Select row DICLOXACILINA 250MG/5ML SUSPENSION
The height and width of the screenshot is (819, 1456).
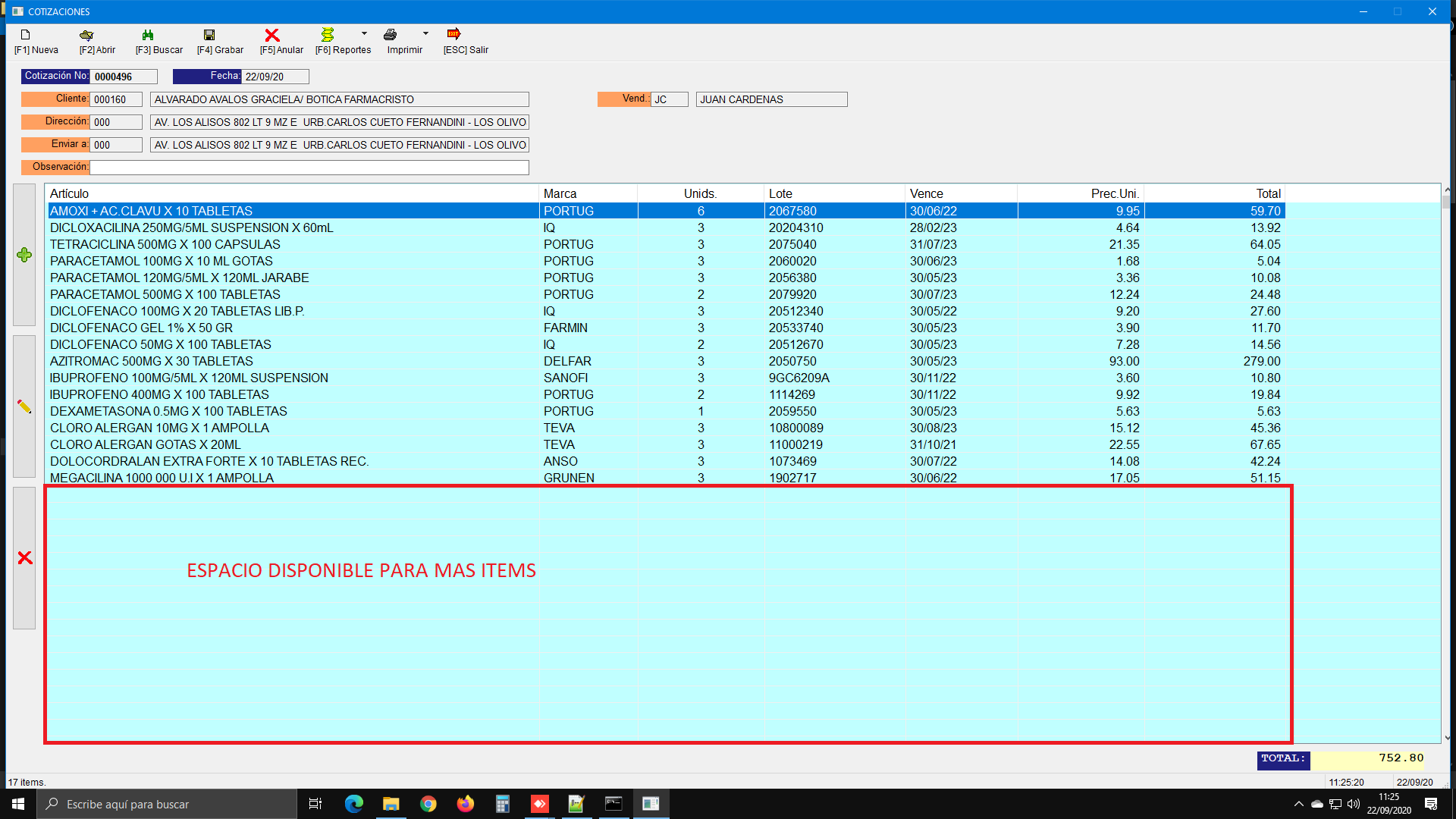tap(667, 227)
